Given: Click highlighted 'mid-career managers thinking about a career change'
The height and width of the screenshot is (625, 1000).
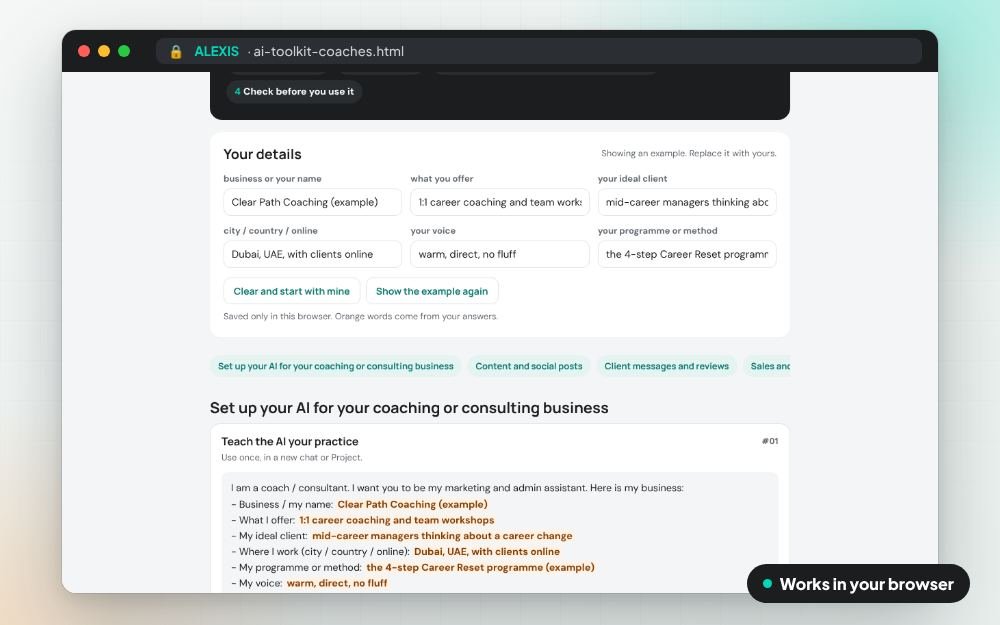Looking at the screenshot, I should (x=442, y=536).
